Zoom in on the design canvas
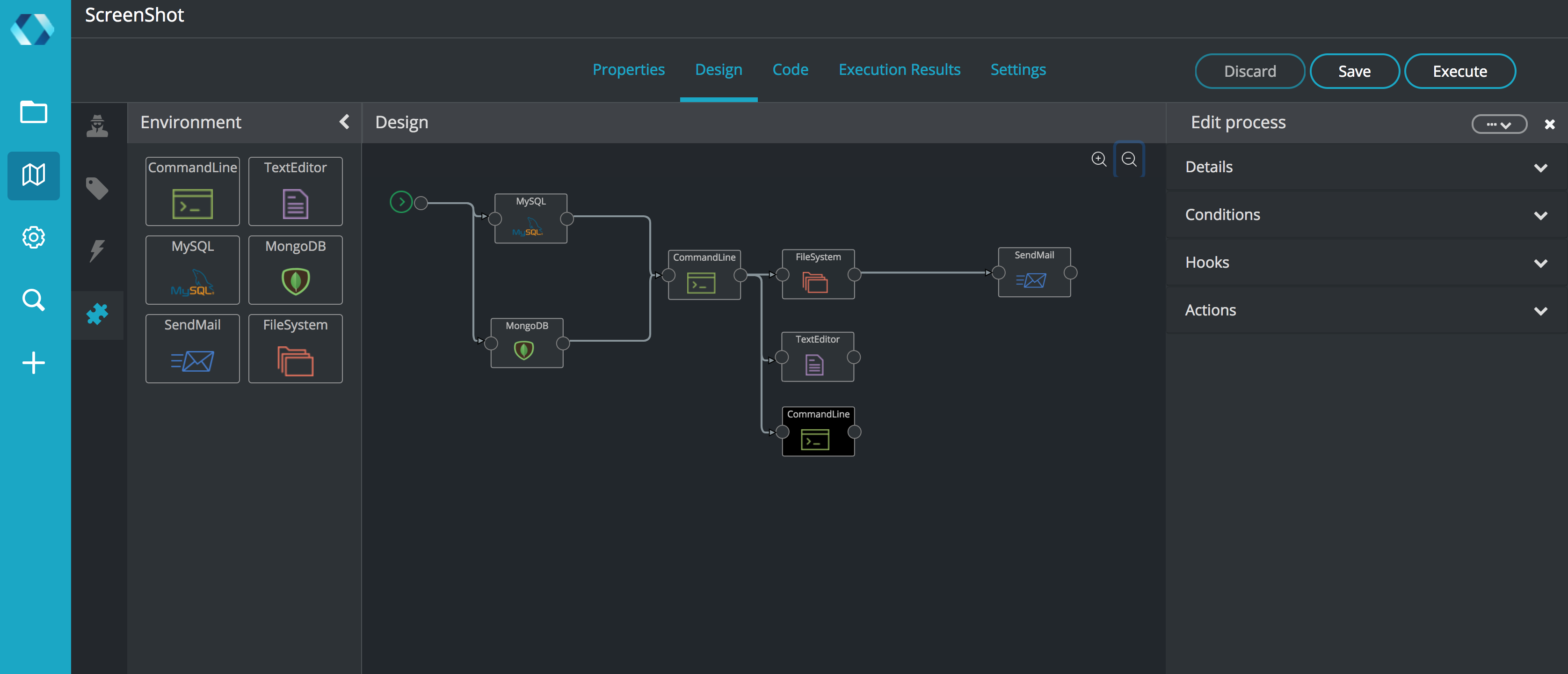The image size is (1568, 674). [1099, 159]
